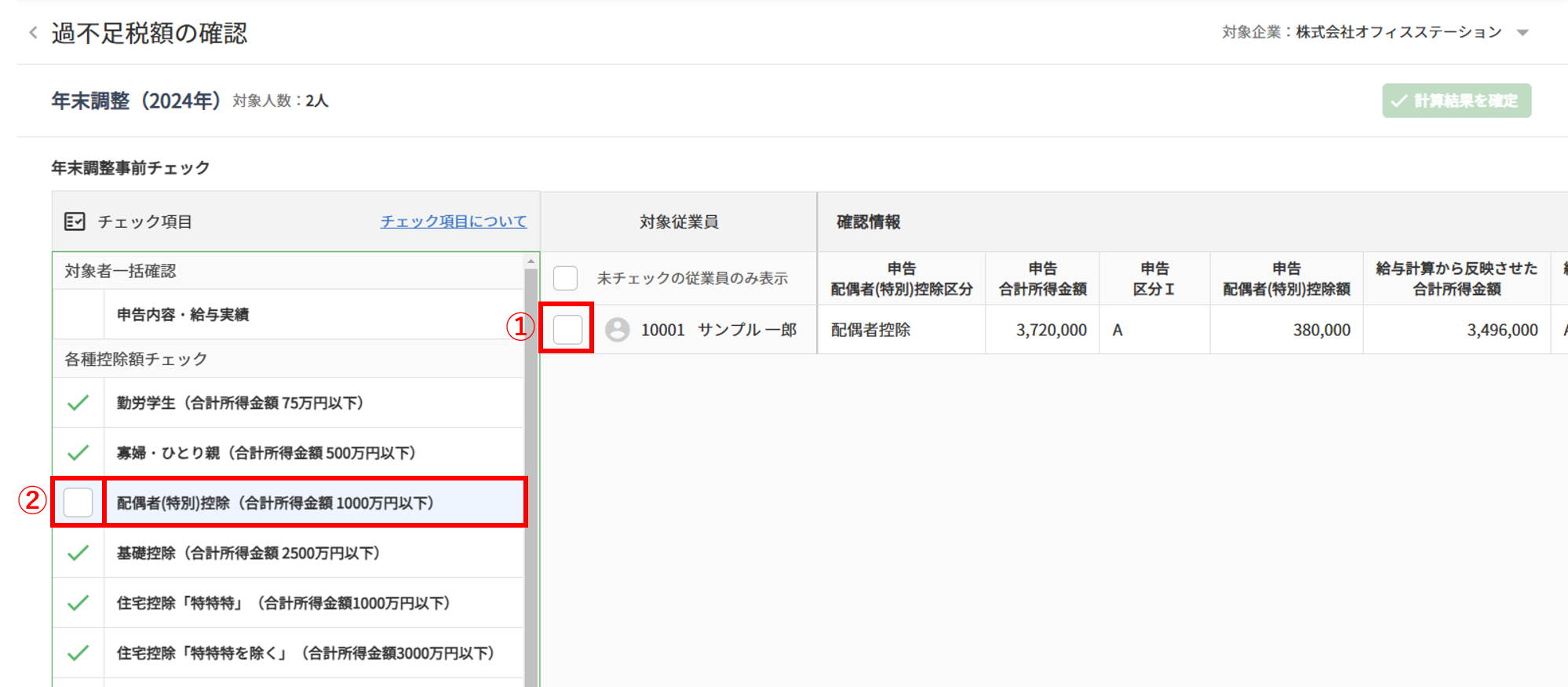Image resolution: width=1568 pixels, height=687 pixels.
Task: Click the 3,720,000 amount cell
Action: 1042,330
